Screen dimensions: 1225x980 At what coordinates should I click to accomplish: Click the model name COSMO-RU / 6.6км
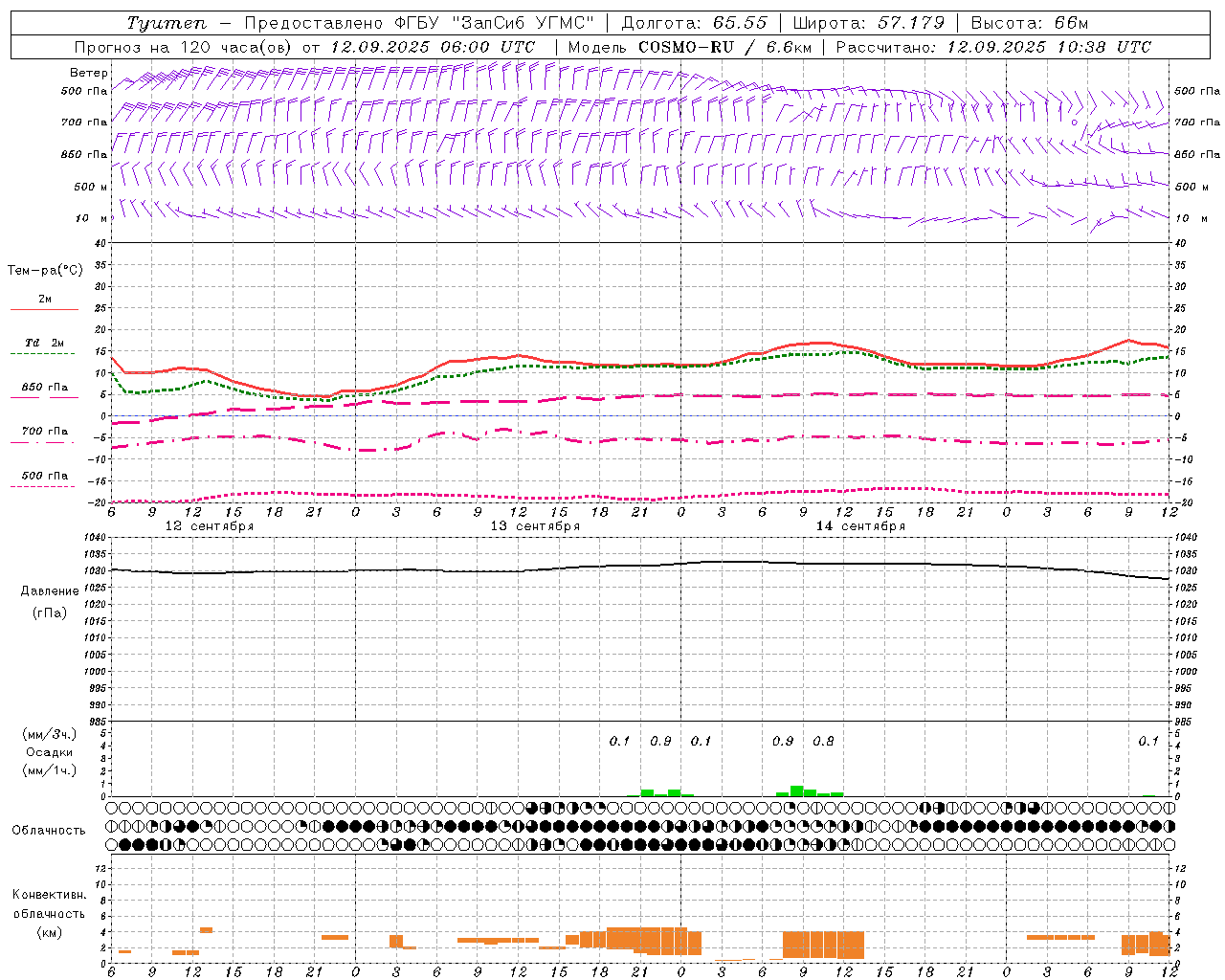point(725,47)
